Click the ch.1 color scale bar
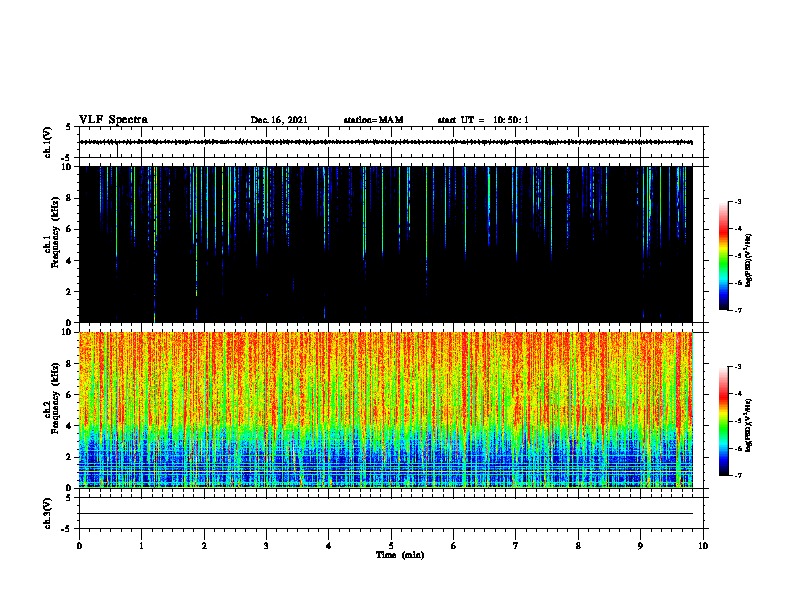792x612 pixels. tap(723, 256)
